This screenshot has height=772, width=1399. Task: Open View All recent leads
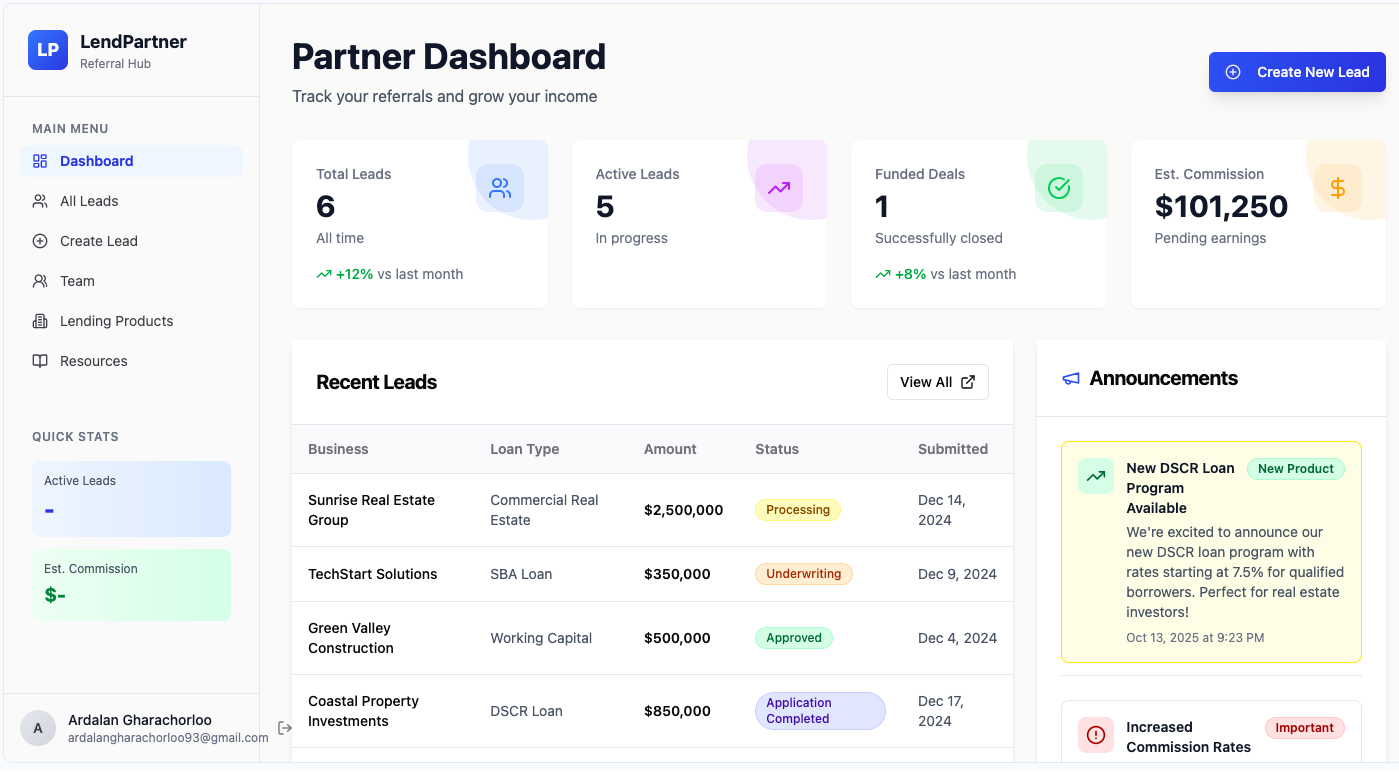(937, 381)
